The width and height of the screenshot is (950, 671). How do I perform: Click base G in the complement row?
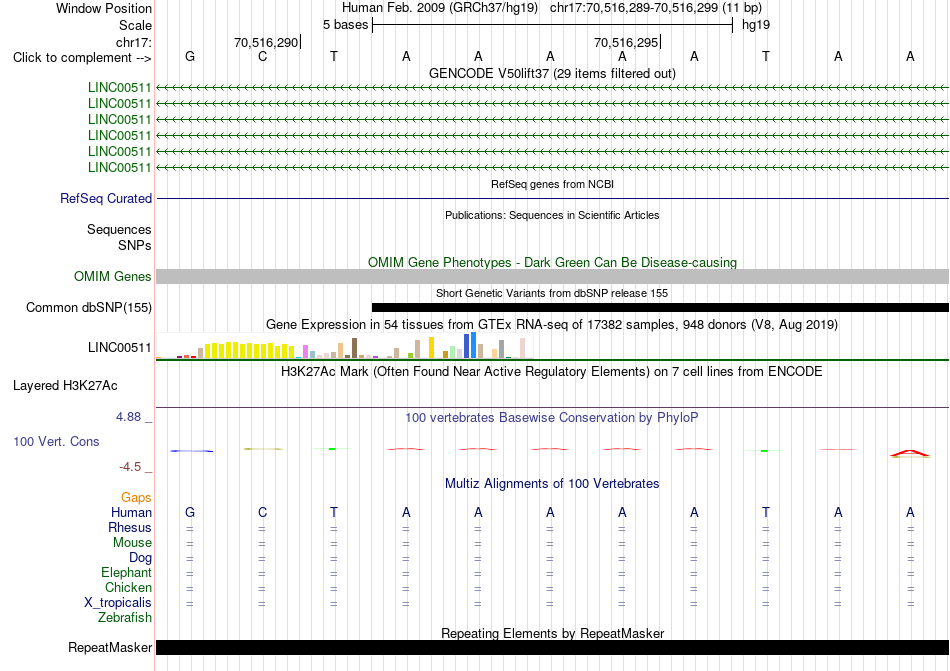click(190, 56)
